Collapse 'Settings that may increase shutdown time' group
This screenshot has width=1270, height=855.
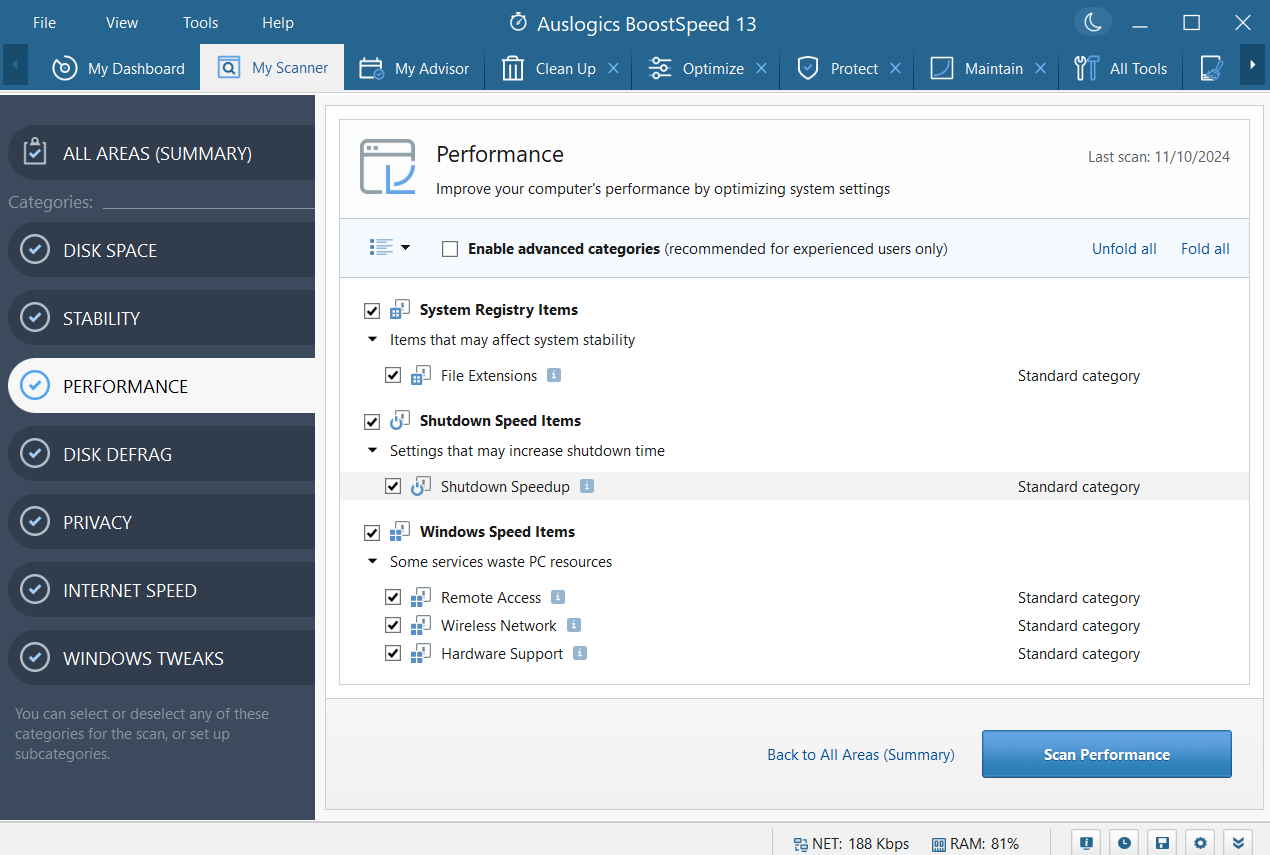coord(373,451)
